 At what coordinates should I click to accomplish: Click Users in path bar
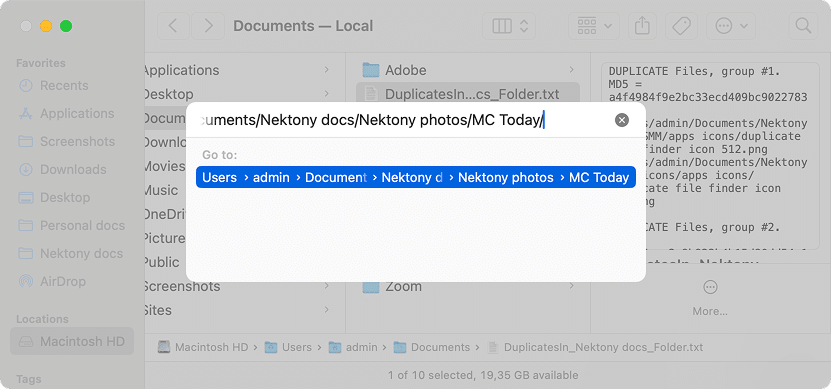289,347
